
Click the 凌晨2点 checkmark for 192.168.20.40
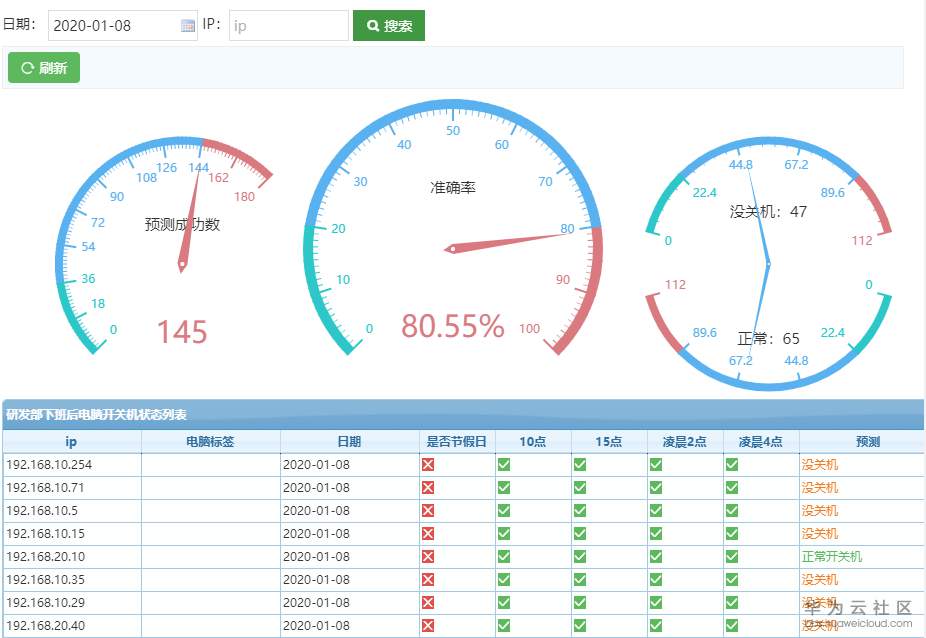coord(656,626)
